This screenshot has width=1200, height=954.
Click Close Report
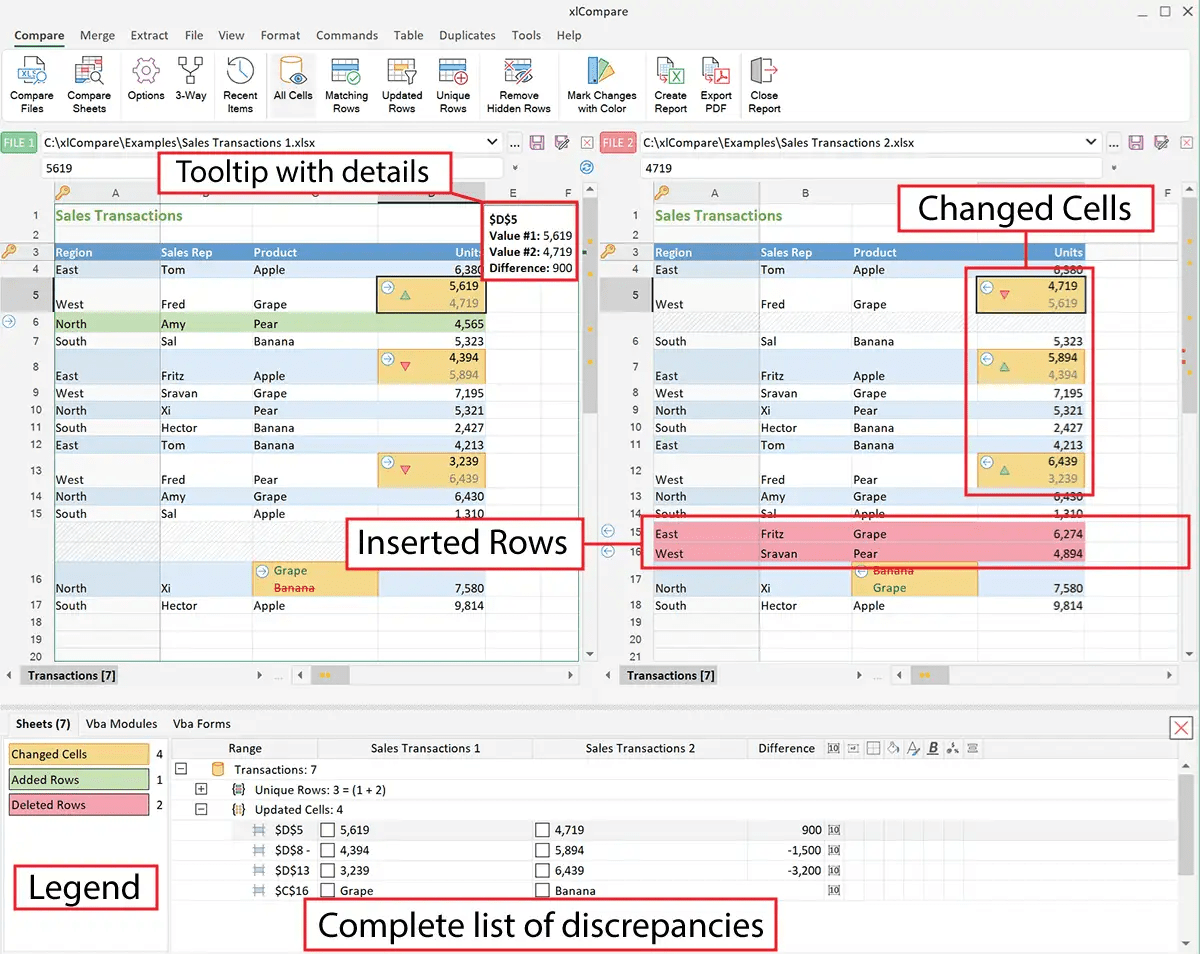(763, 84)
